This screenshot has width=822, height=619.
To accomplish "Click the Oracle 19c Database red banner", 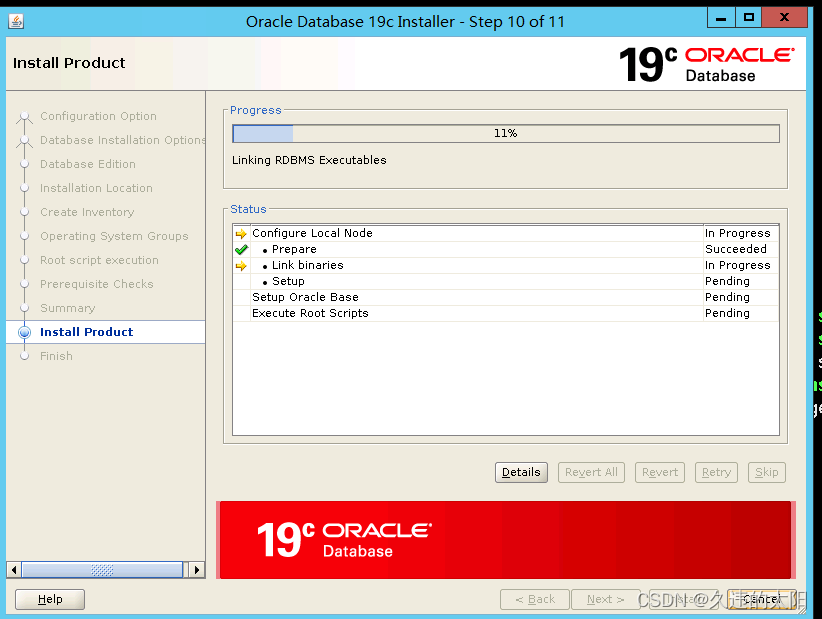I will pyautogui.click(x=506, y=540).
